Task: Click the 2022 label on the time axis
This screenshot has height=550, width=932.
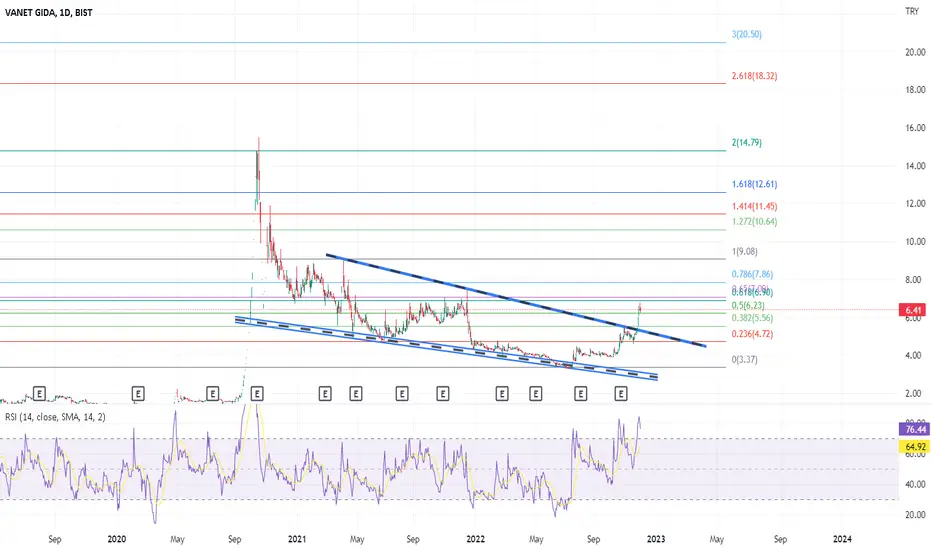Action: [x=476, y=539]
